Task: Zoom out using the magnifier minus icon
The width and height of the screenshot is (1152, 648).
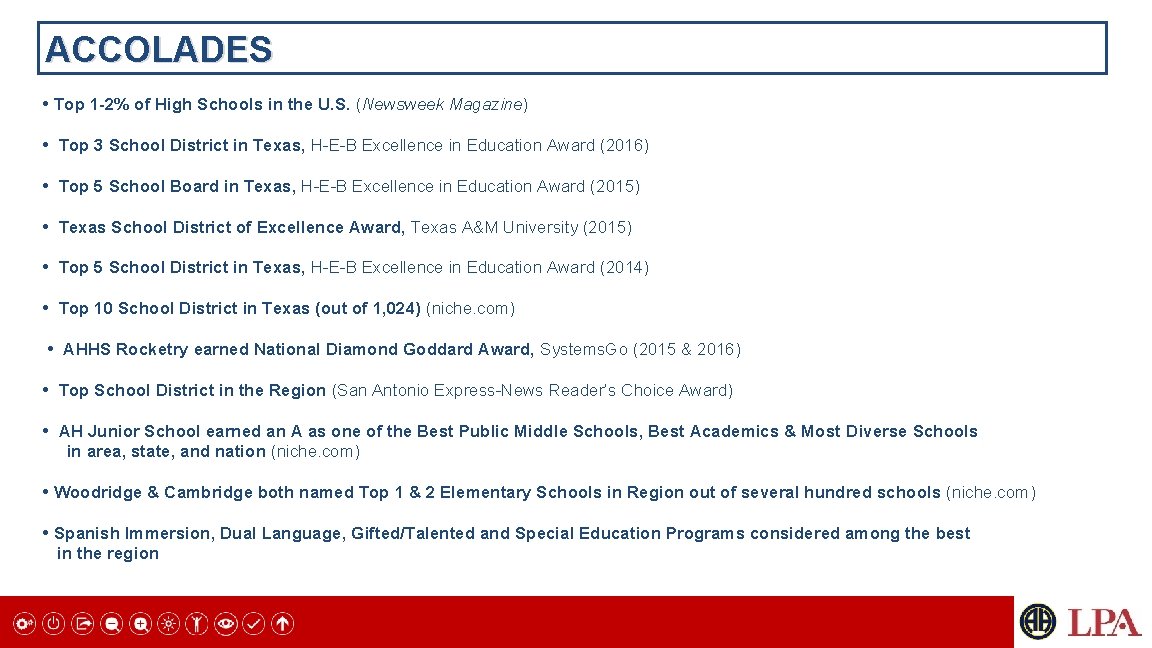Action: (111, 624)
